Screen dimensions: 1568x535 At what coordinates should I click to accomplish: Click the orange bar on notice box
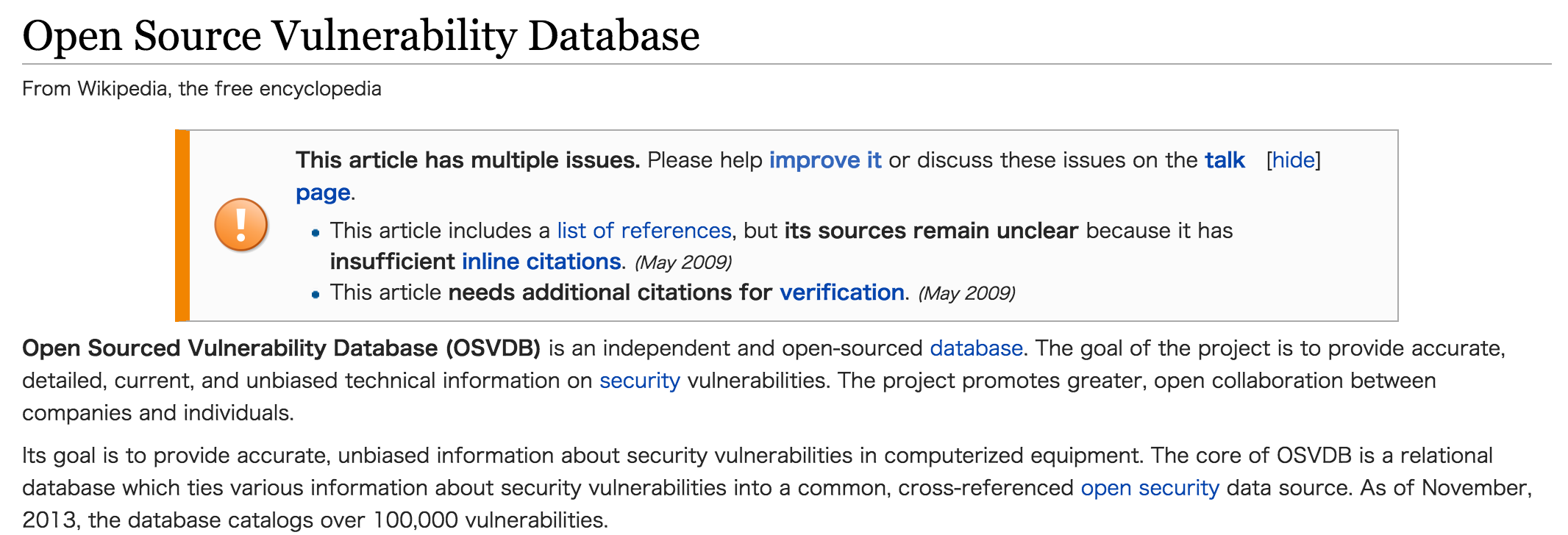tap(182, 226)
